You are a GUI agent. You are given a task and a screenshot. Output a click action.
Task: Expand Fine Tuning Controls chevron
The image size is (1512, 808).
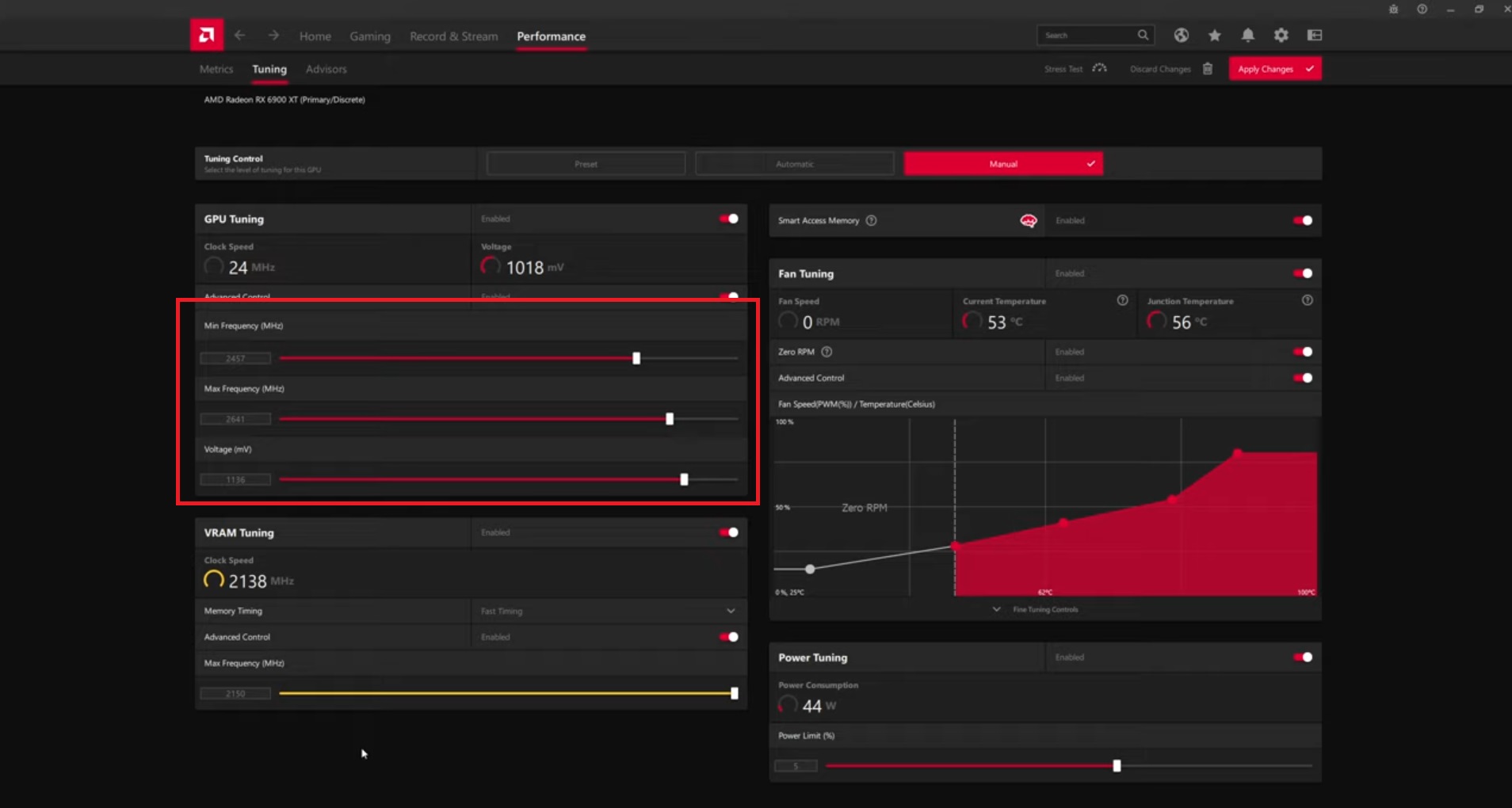(x=996, y=610)
